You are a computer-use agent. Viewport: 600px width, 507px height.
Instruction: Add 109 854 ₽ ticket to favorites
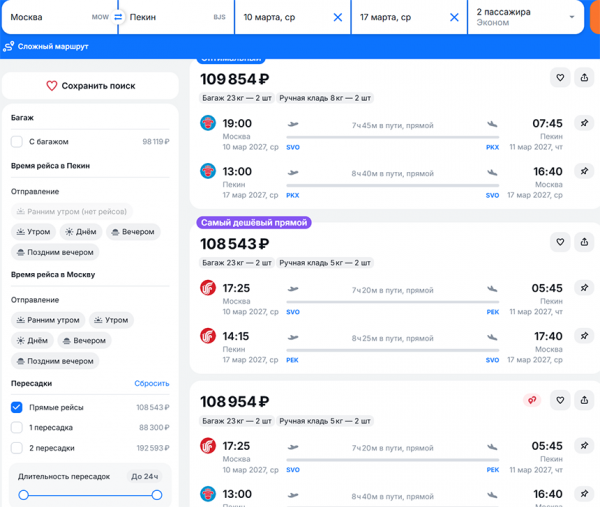560,78
